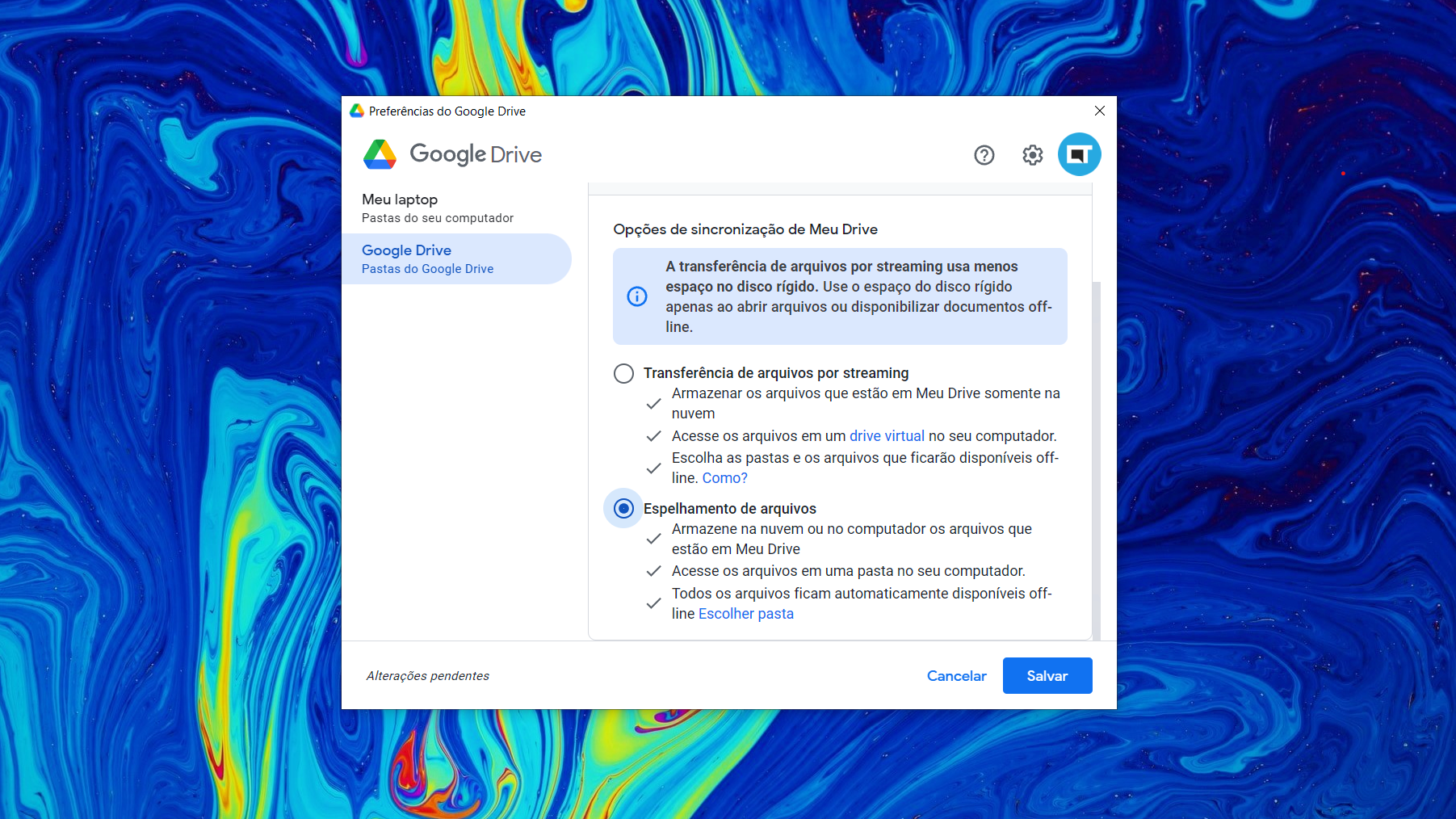Open settings gear icon in Drive preferences

(1032, 155)
